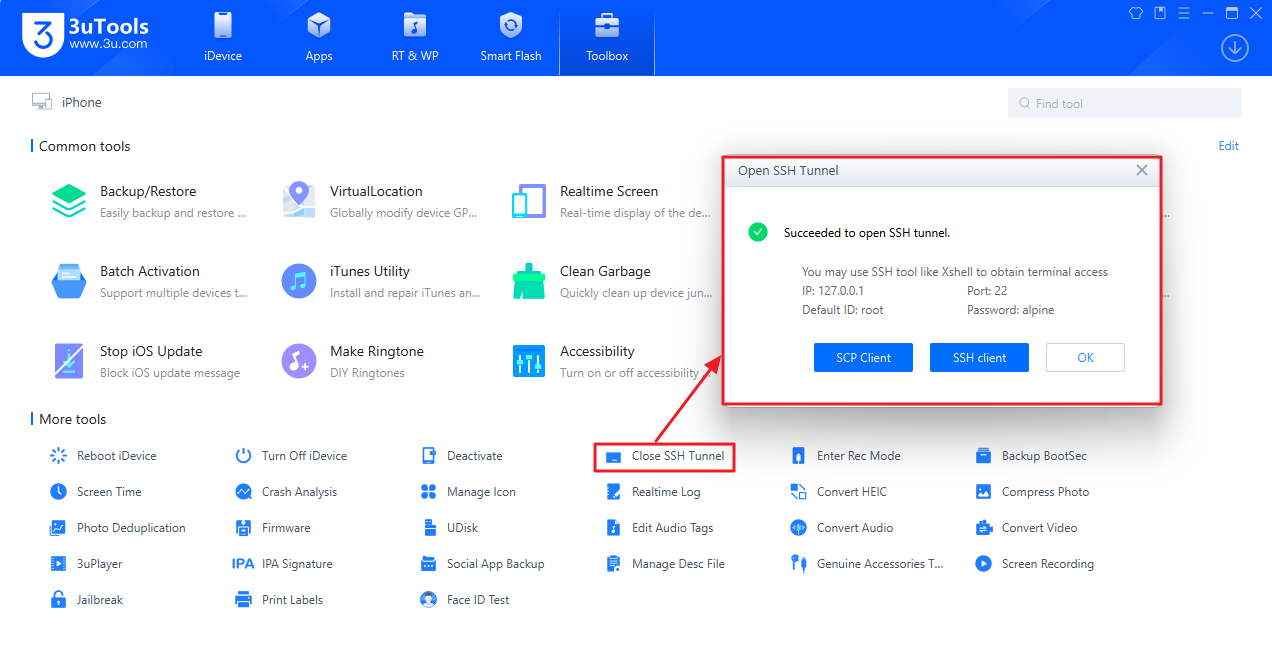This screenshot has width=1272, height=670.
Task: Open Photo Deduplication tool
Action: (x=117, y=528)
